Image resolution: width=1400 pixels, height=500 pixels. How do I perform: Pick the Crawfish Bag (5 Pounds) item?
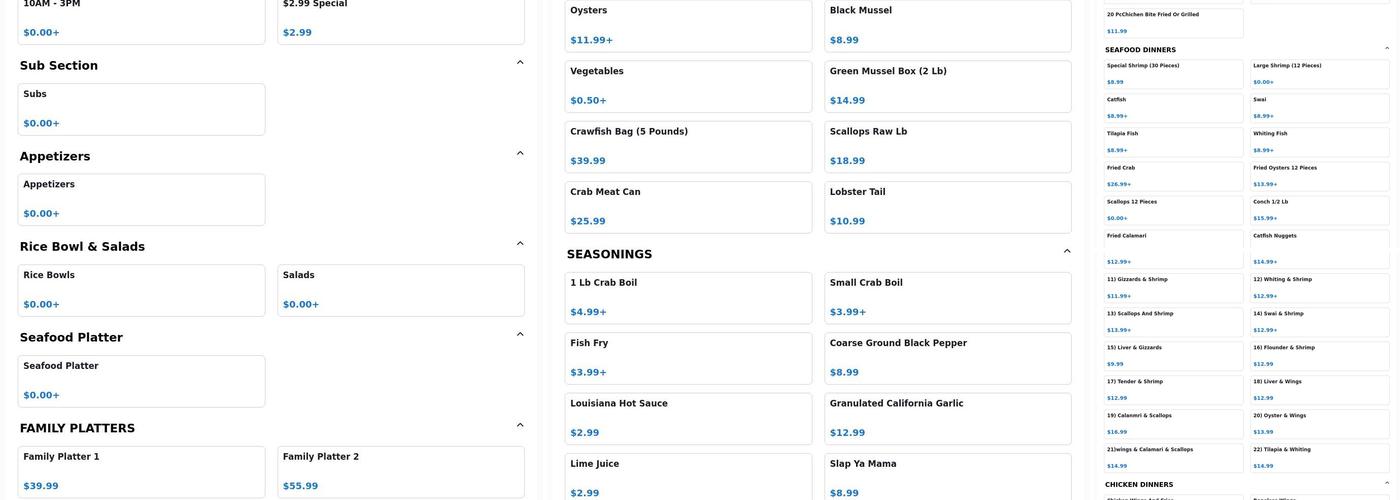pyautogui.click(x=688, y=146)
